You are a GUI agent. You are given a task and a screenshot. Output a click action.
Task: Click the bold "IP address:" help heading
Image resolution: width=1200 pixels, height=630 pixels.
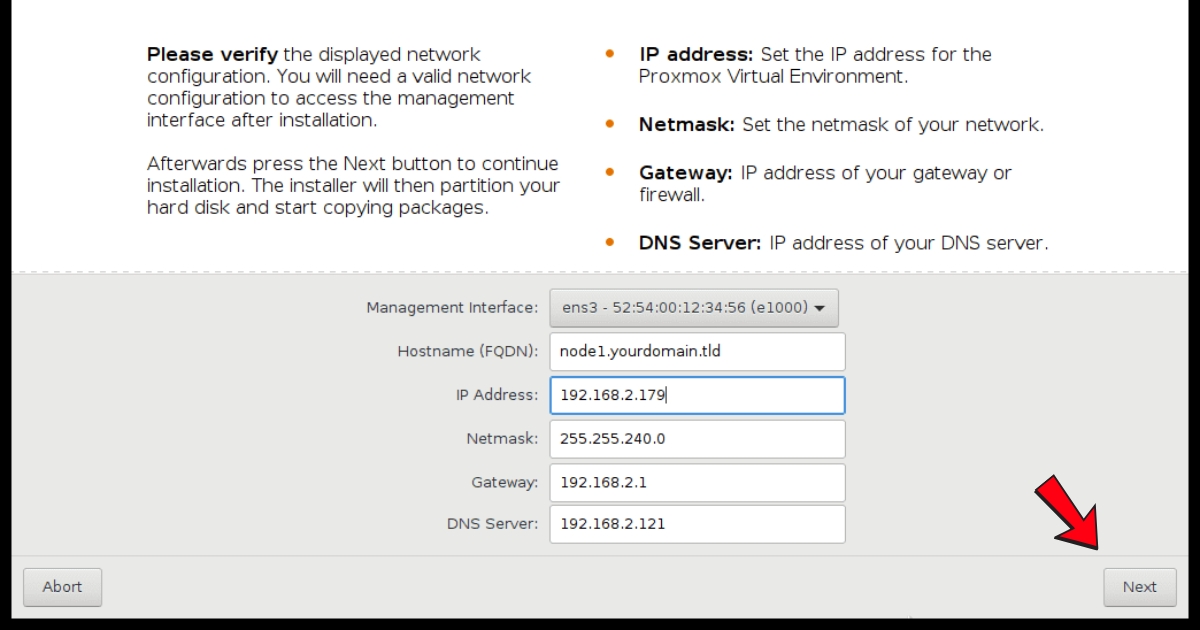pyautogui.click(x=696, y=54)
